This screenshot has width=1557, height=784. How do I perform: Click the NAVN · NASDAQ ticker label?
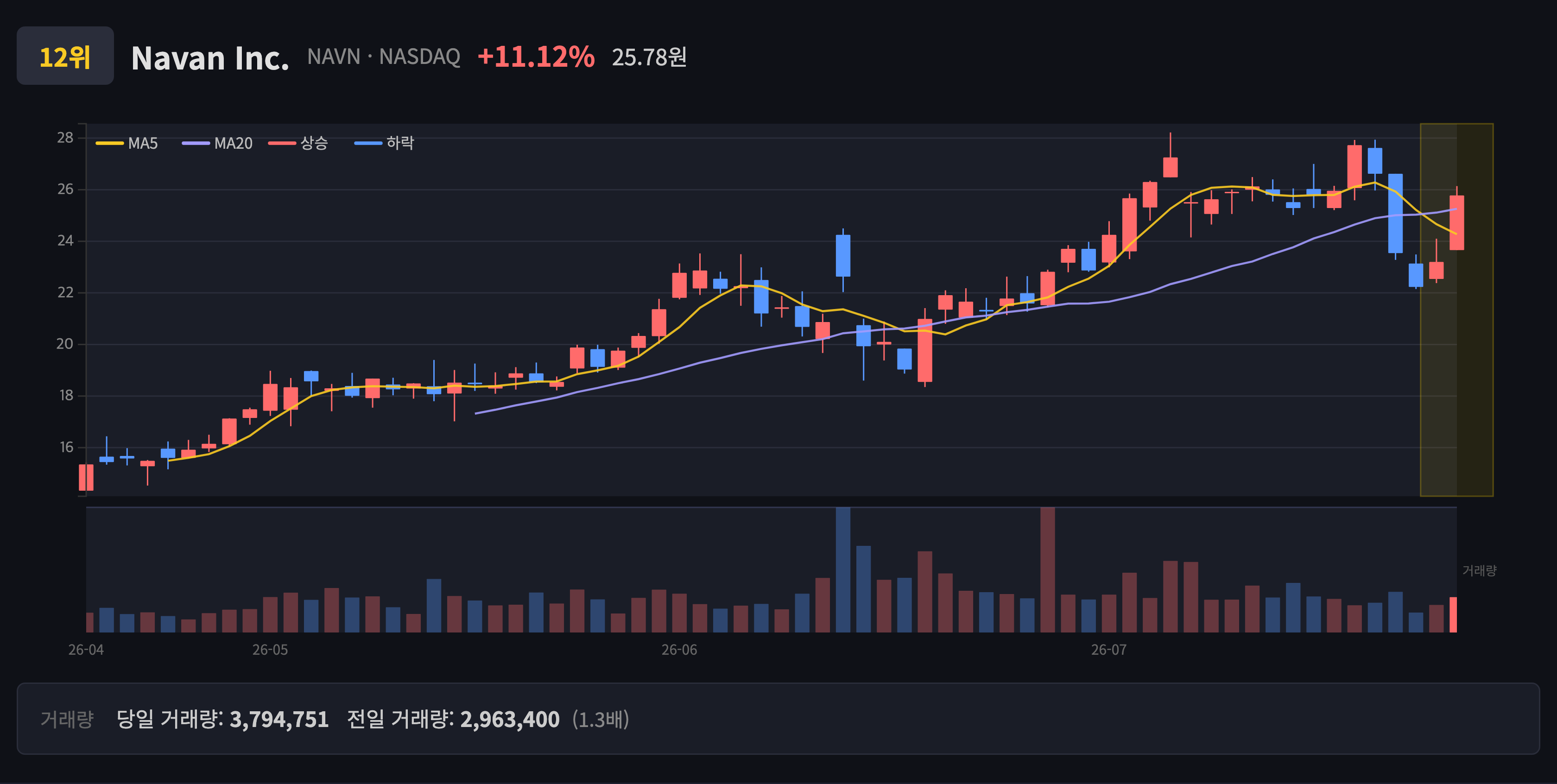[x=384, y=57]
